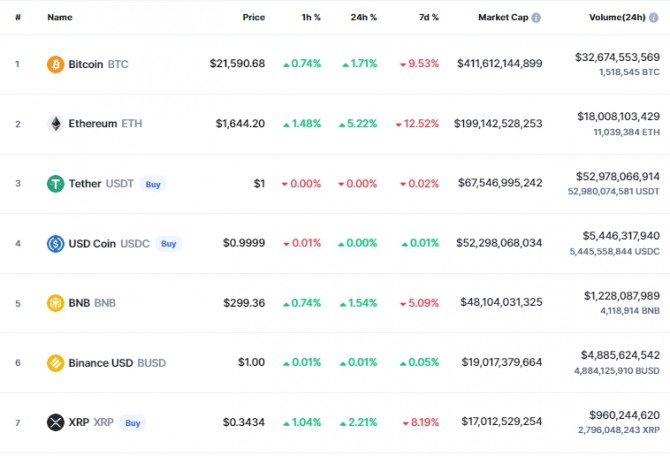Sort by the 1h % column header
Screen dimensions: 670x456
311,17
